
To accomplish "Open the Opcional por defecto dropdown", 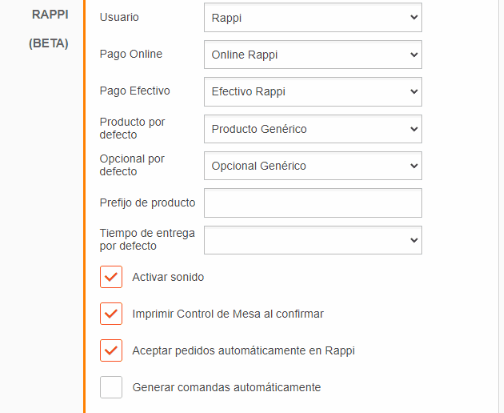I will (313, 166).
